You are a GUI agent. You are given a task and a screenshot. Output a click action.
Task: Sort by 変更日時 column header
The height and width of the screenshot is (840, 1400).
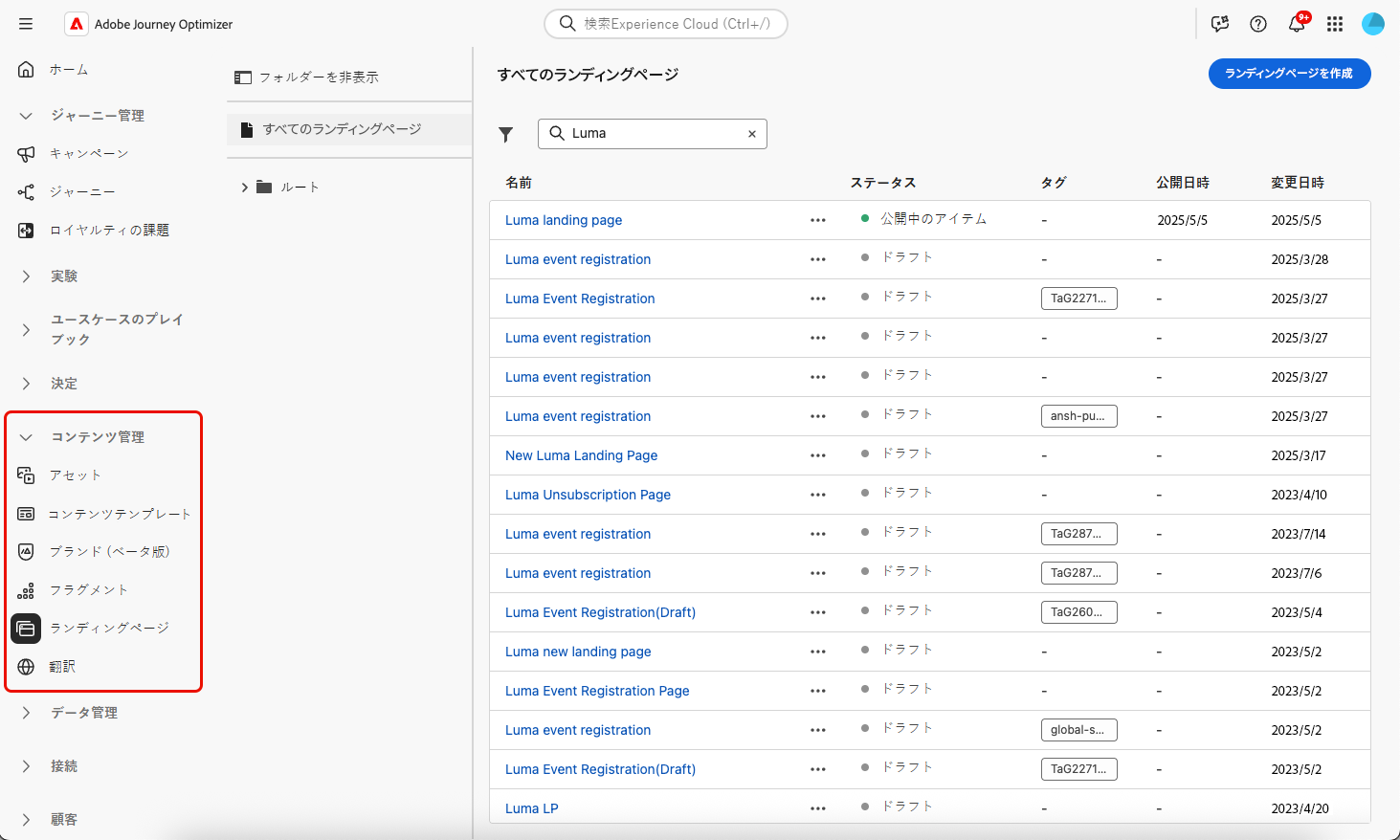[x=1298, y=183]
